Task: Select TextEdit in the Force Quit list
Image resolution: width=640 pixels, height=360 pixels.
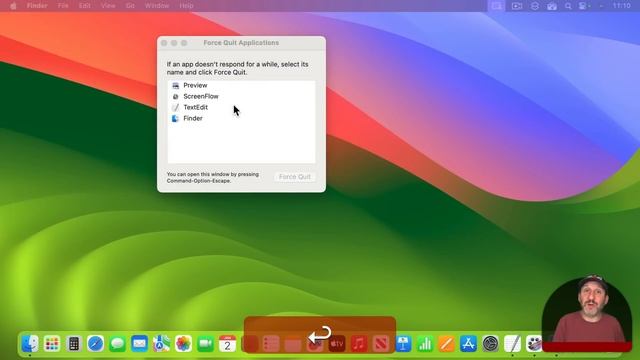Action: tap(241, 107)
